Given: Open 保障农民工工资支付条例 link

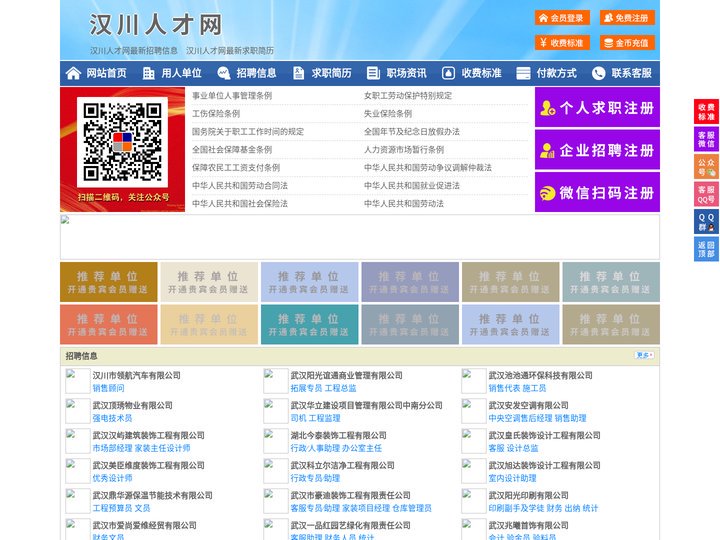Looking at the screenshot, I should pyautogui.click(x=236, y=168).
